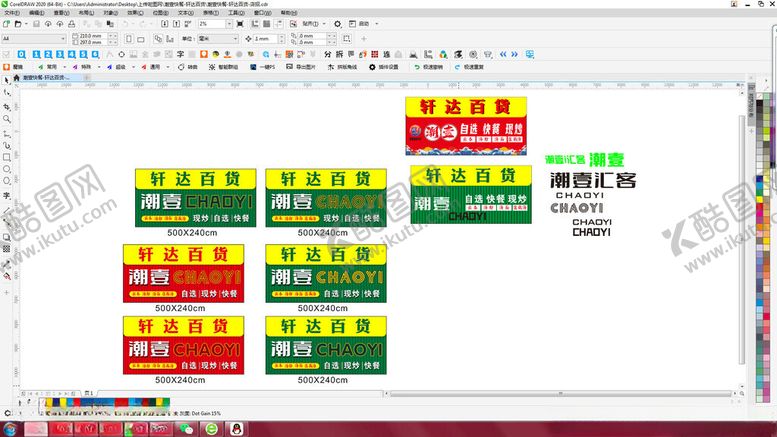Select the Zoom magnifier tool

(7, 118)
